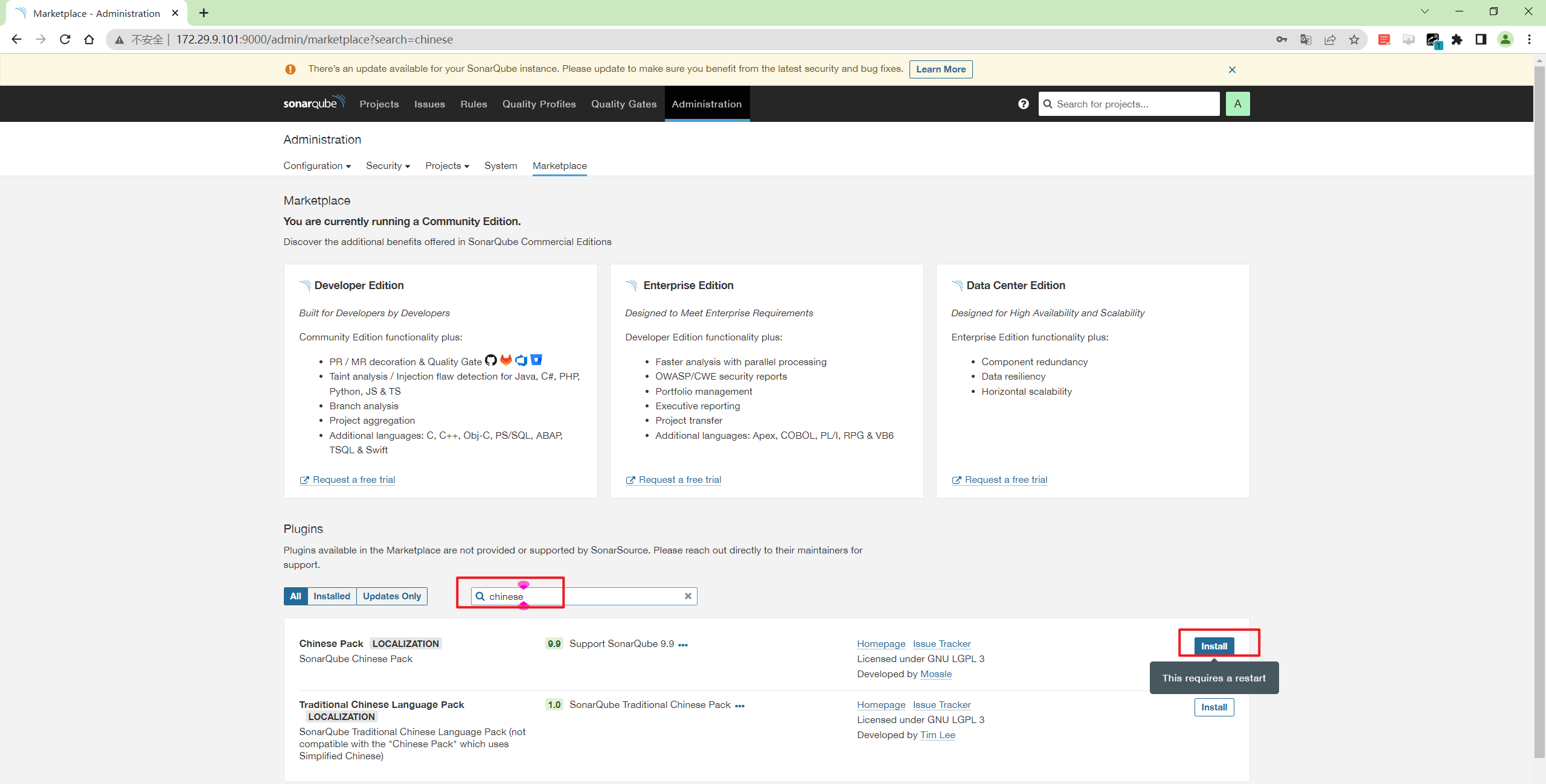
Task: Click the GitLab icon in Developer Edition
Action: pyautogui.click(x=506, y=360)
